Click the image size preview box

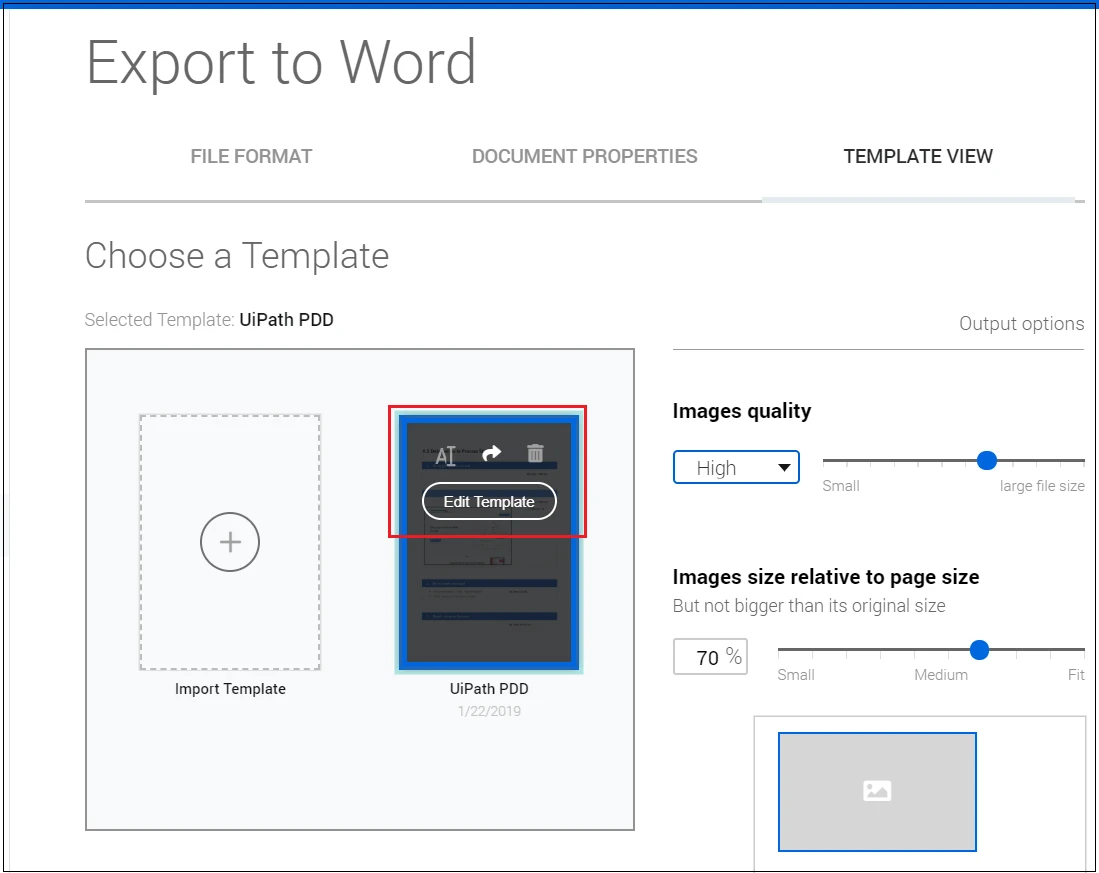pos(878,792)
